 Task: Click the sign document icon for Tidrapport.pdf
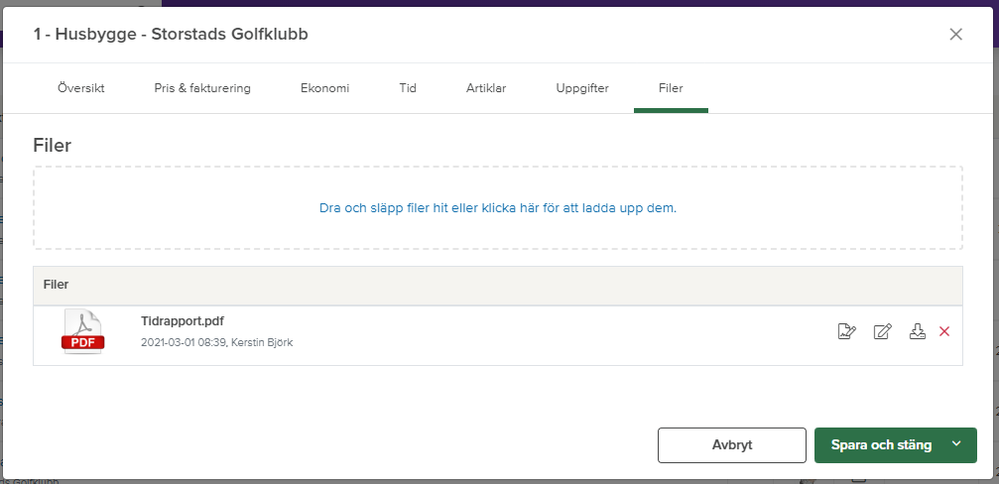847,332
